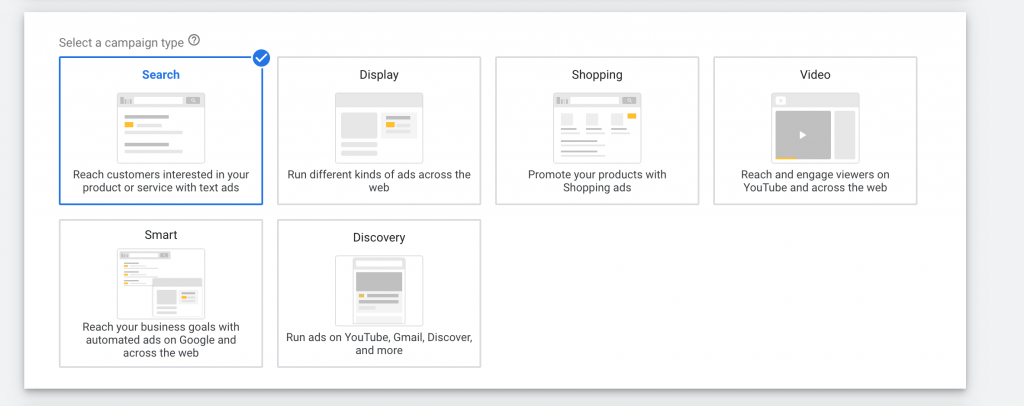
Task: Click the Display ads illustration thumbnail
Action: tap(379, 128)
